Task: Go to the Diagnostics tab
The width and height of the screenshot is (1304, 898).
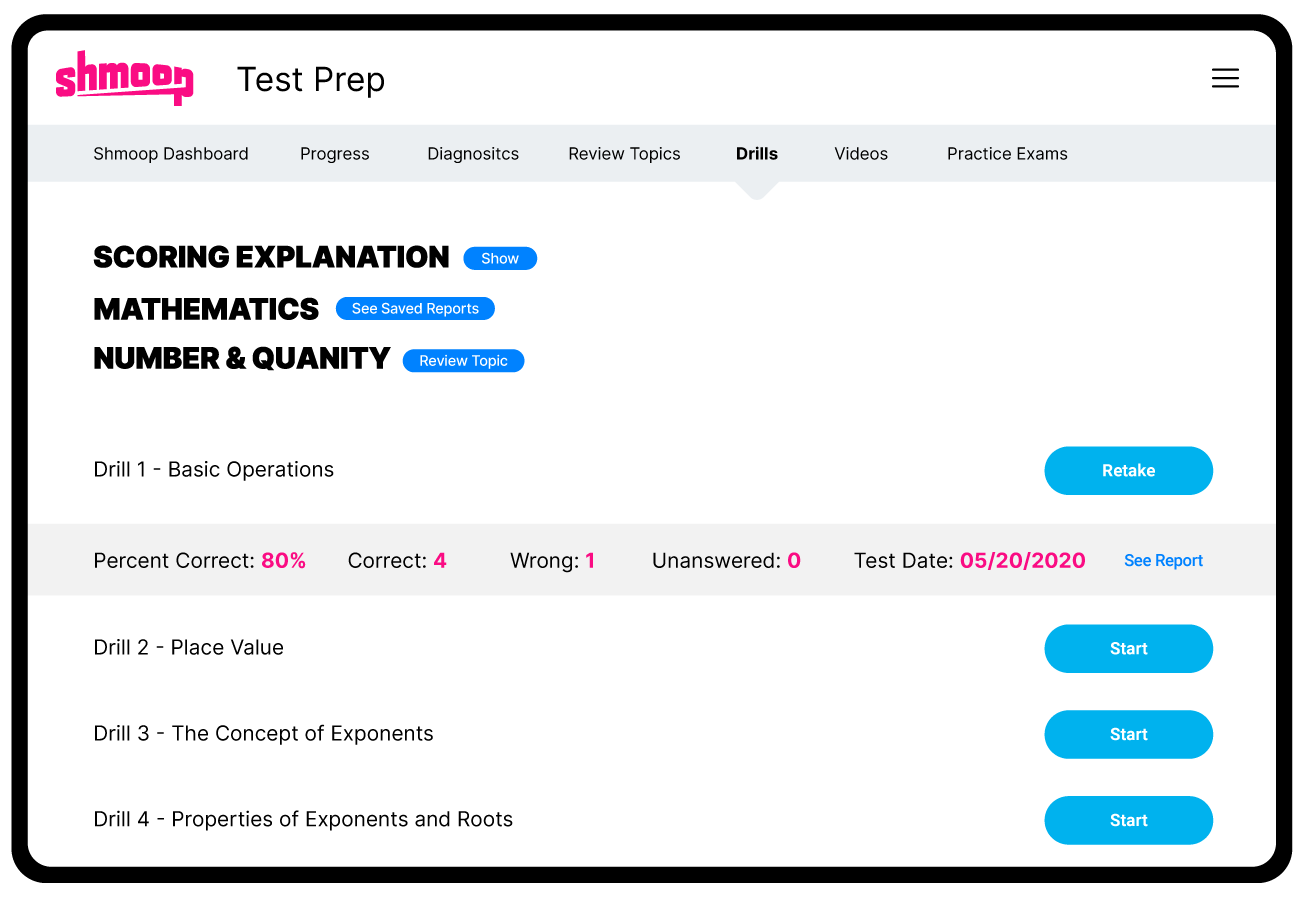Action: pos(473,154)
